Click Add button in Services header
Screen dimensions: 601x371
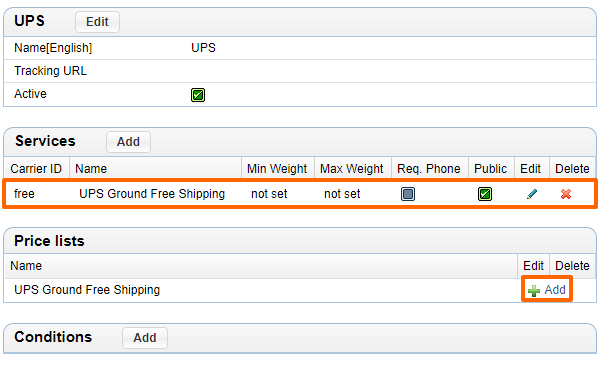[x=128, y=142]
